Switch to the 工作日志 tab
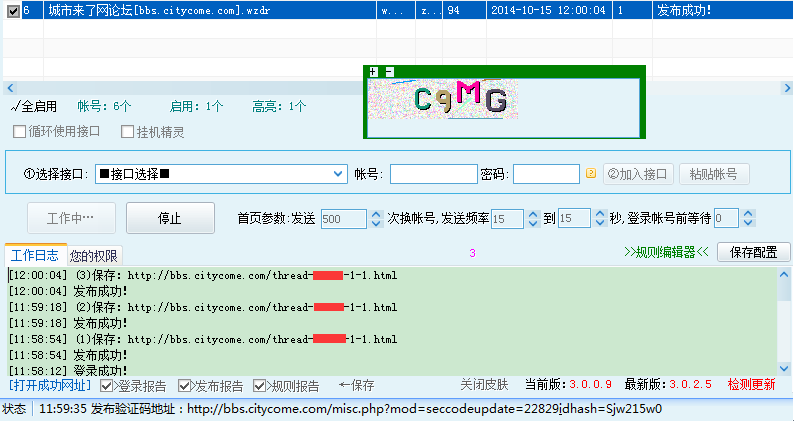794x421 pixels. tap(35, 255)
